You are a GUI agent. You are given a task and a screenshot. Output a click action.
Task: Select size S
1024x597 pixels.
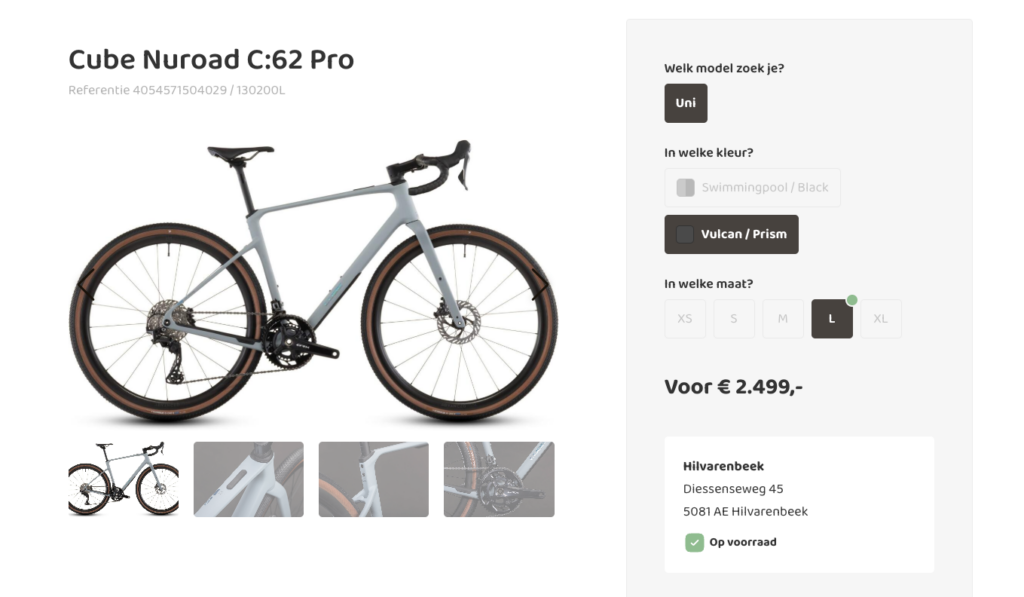(734, 319)
